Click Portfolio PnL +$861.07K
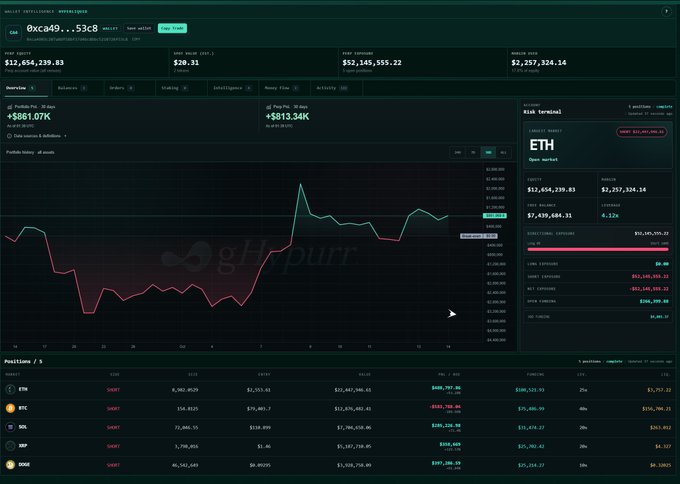The image size is (680, 484). coord(29,116)
